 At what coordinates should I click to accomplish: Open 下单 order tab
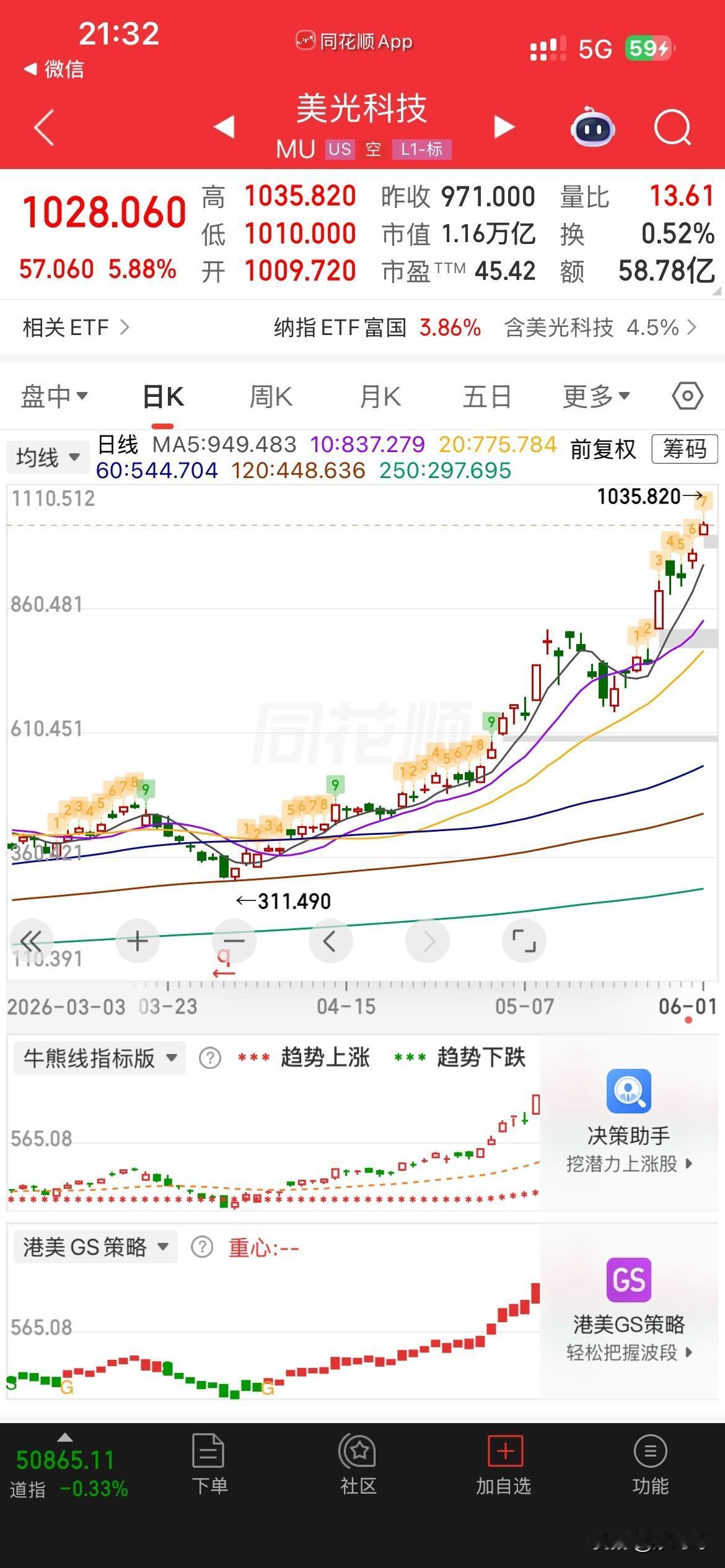tap(209, 1465)
